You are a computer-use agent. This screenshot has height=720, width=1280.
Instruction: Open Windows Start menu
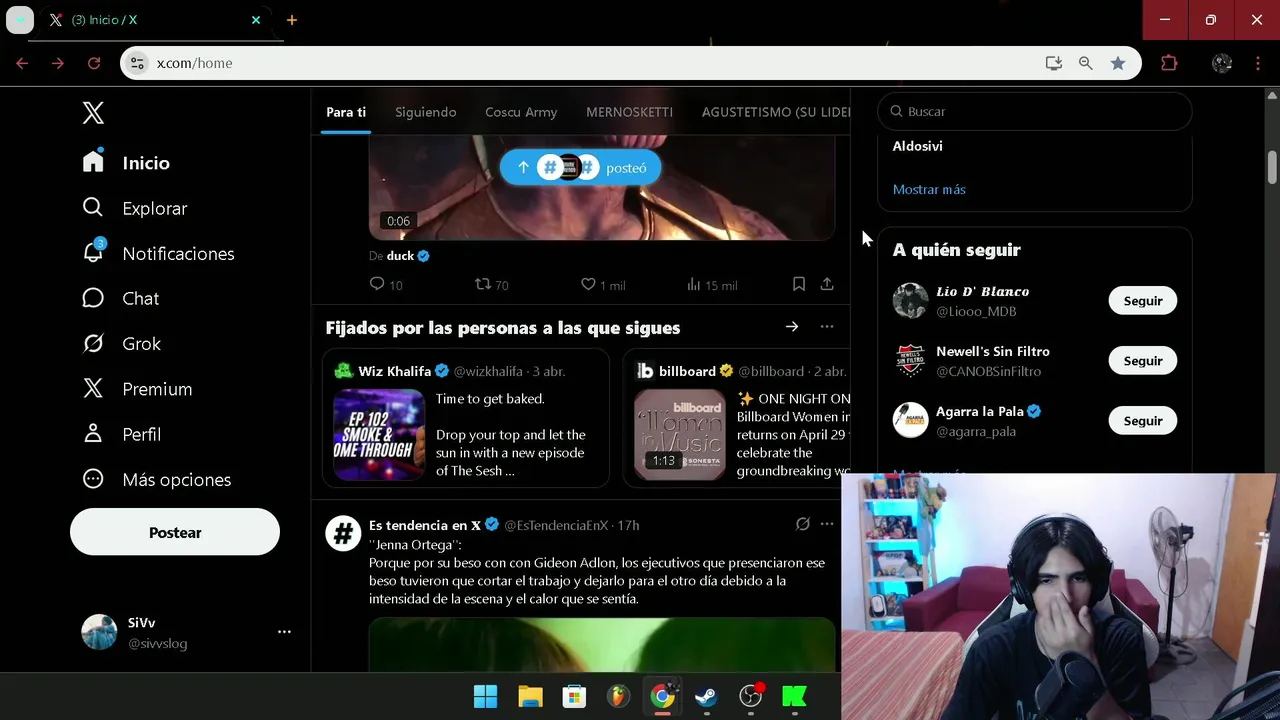pos(485,697)
